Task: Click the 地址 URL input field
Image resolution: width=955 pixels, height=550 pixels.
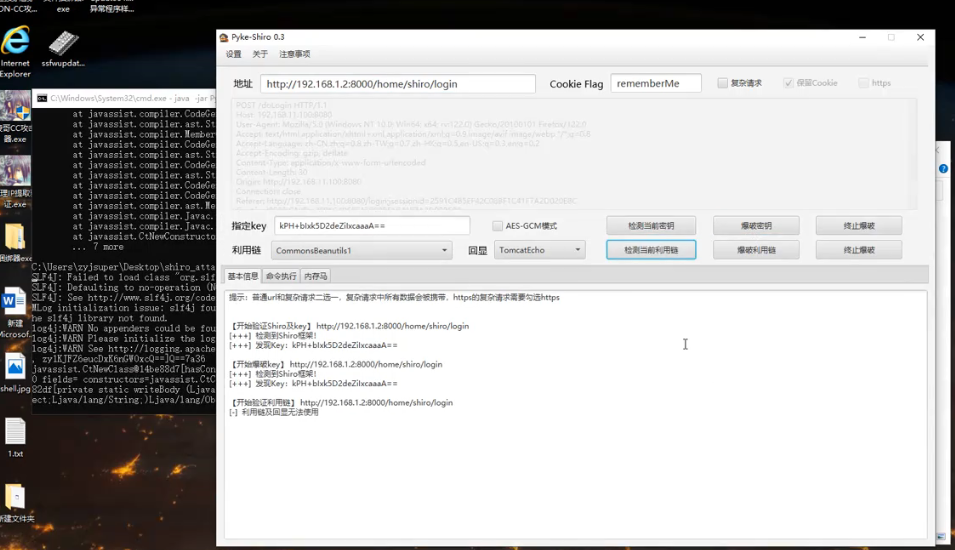Action: [x=398, y=84]
